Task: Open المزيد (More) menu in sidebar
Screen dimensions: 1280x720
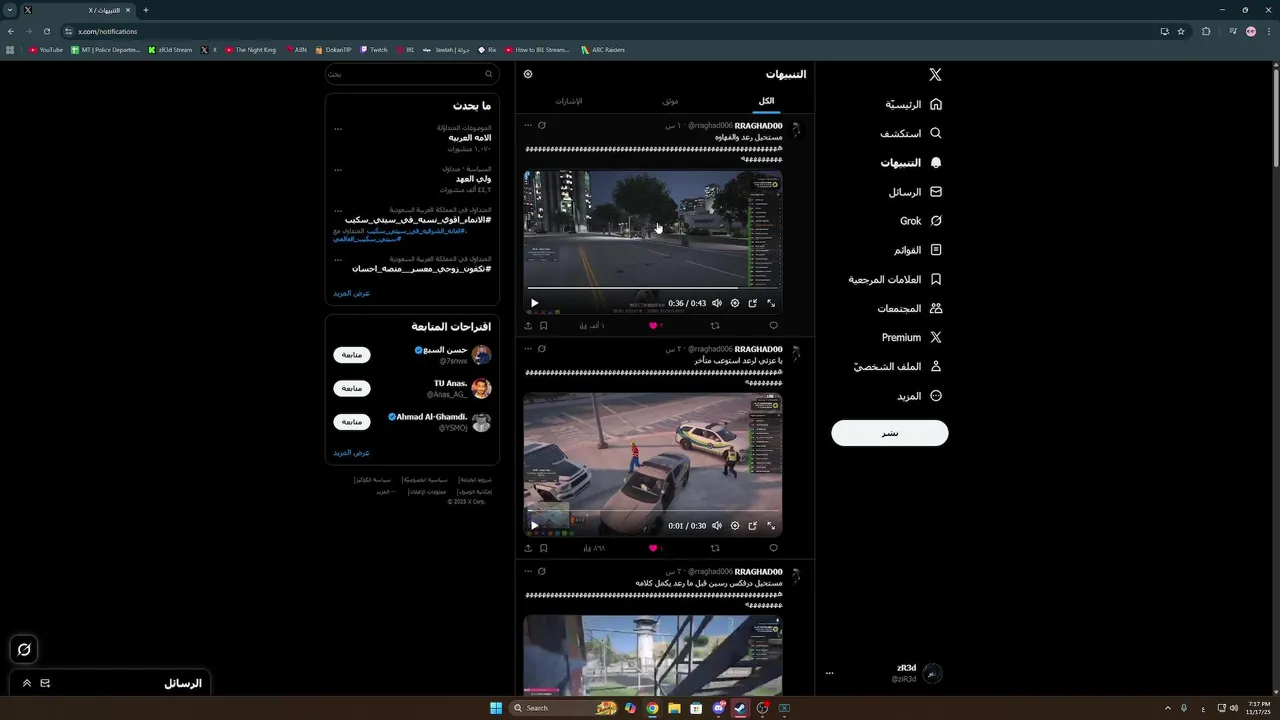Action: click(919, 396)
